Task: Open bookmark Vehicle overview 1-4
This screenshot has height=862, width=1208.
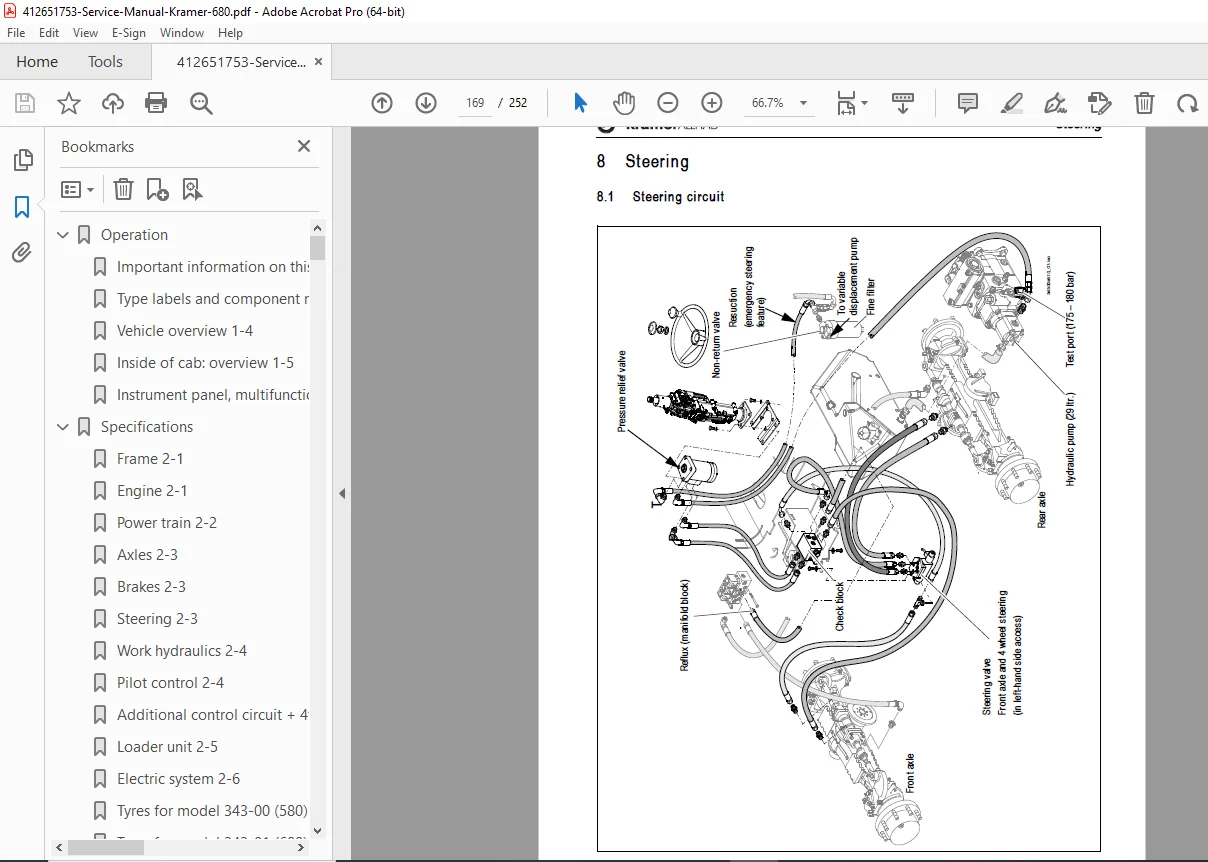Action: tap(185, 331)
